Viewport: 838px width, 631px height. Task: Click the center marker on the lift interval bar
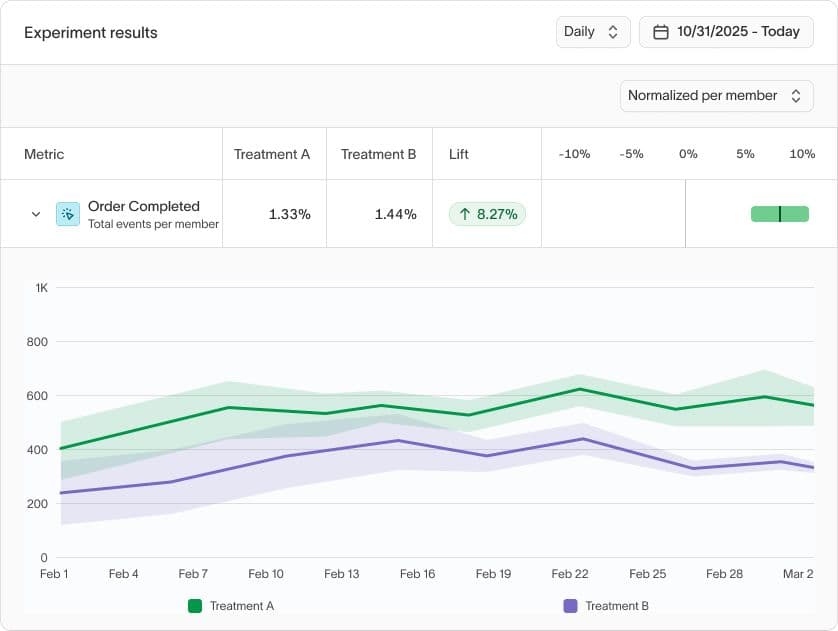[781, 214]
